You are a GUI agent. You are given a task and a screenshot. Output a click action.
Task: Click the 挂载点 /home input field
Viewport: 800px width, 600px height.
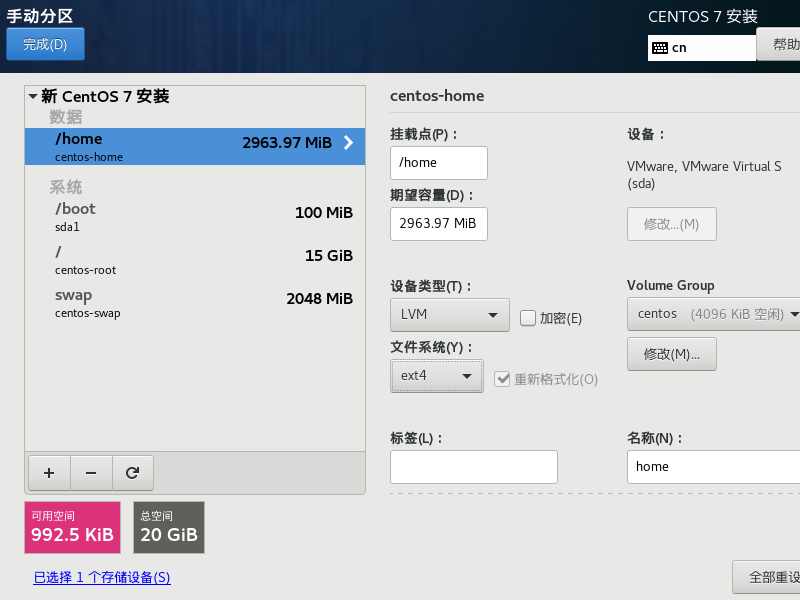coord(439,163)
